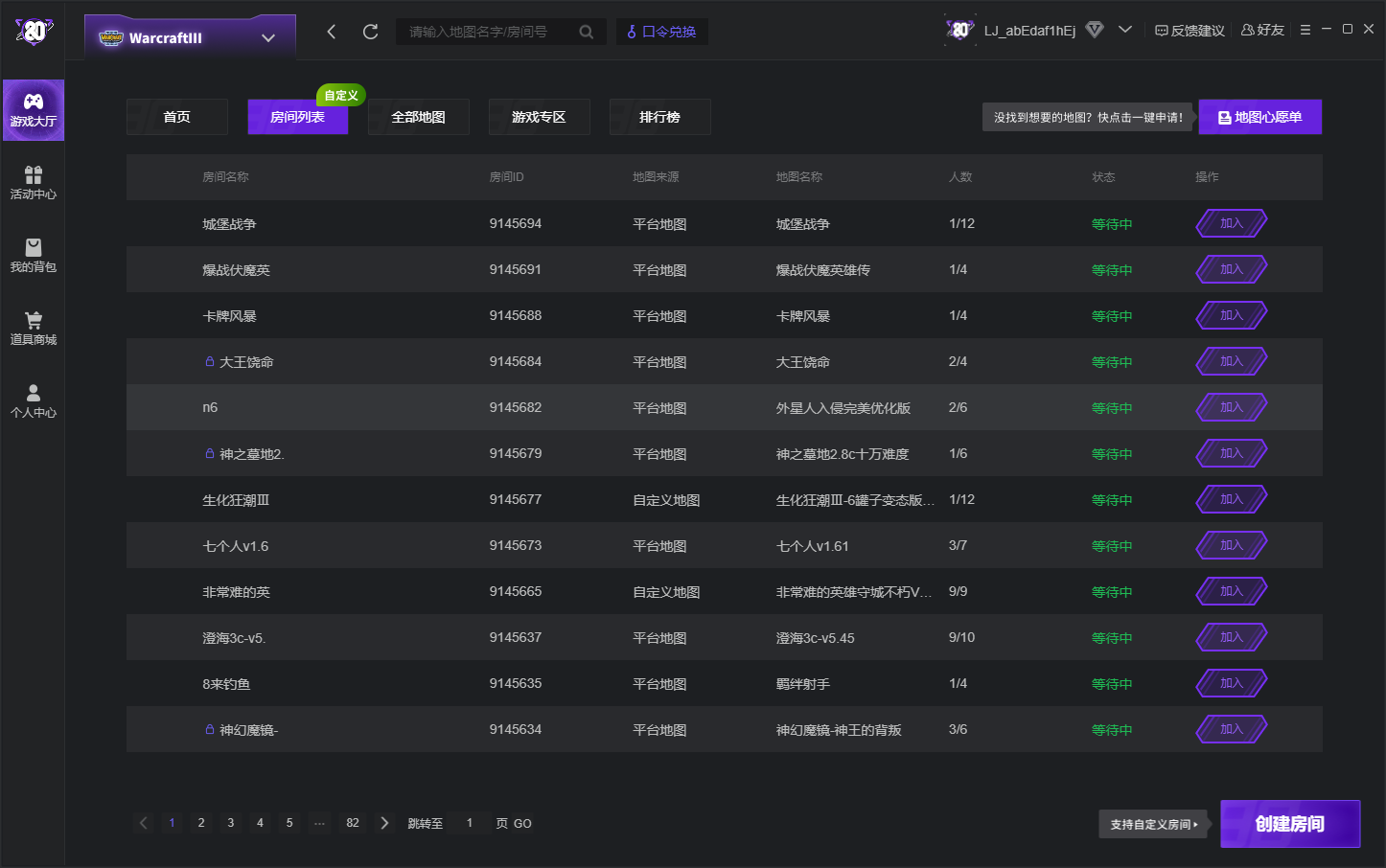The height and width of the screenshot is (868, 1386).
Task: Switch to the 排行榜 ranking tab
Action: pyautogui.click(x=659, y=117)
